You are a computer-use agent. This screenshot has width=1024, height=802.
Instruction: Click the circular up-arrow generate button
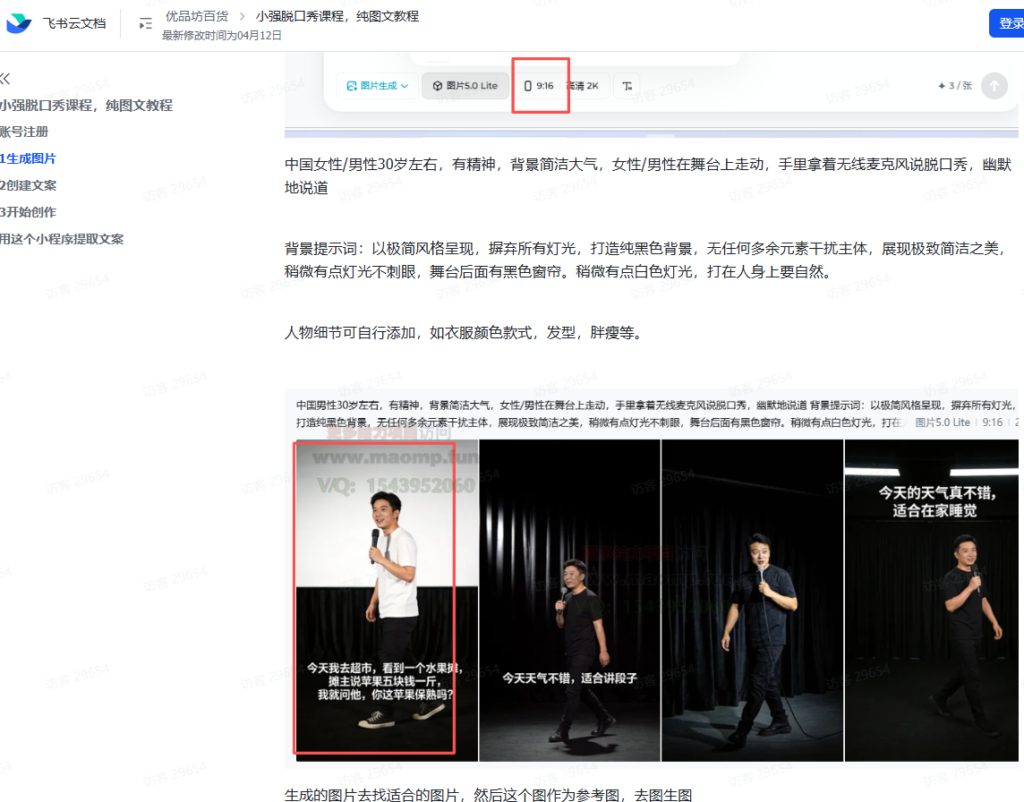click(991, 86)
